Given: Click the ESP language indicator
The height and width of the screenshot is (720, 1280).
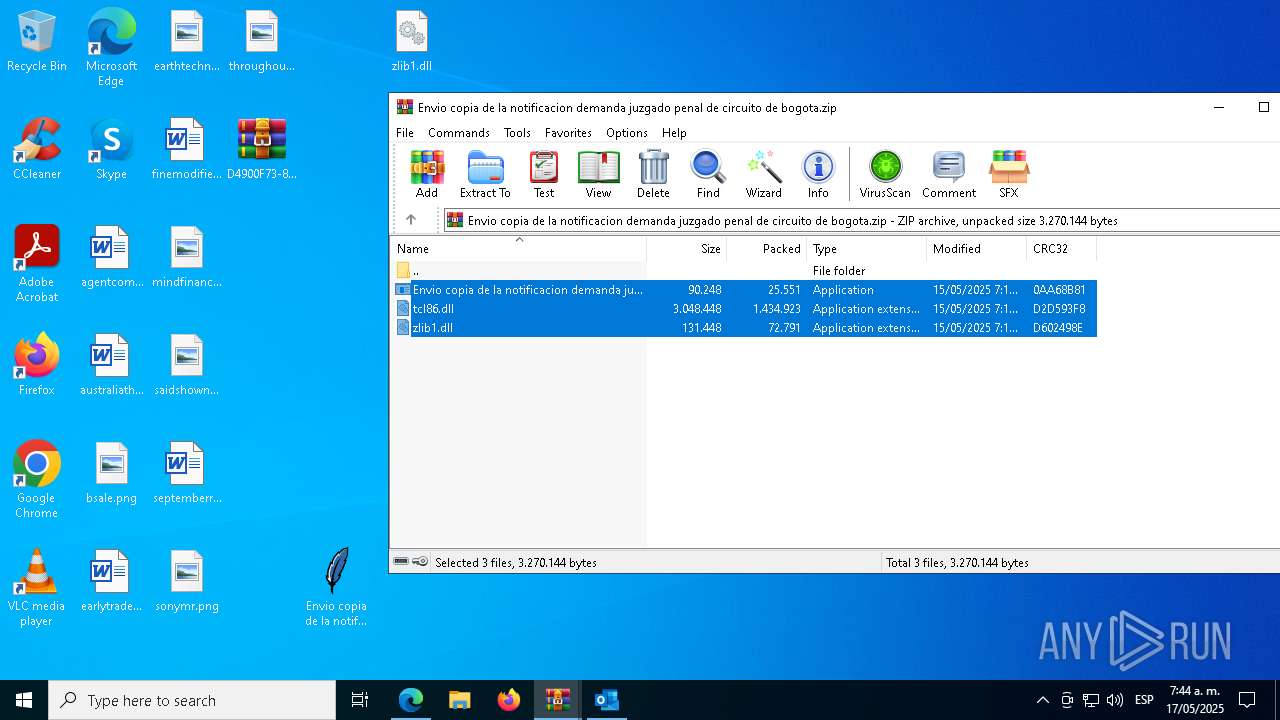Looking at the screenshot, I should (1145, 700).
